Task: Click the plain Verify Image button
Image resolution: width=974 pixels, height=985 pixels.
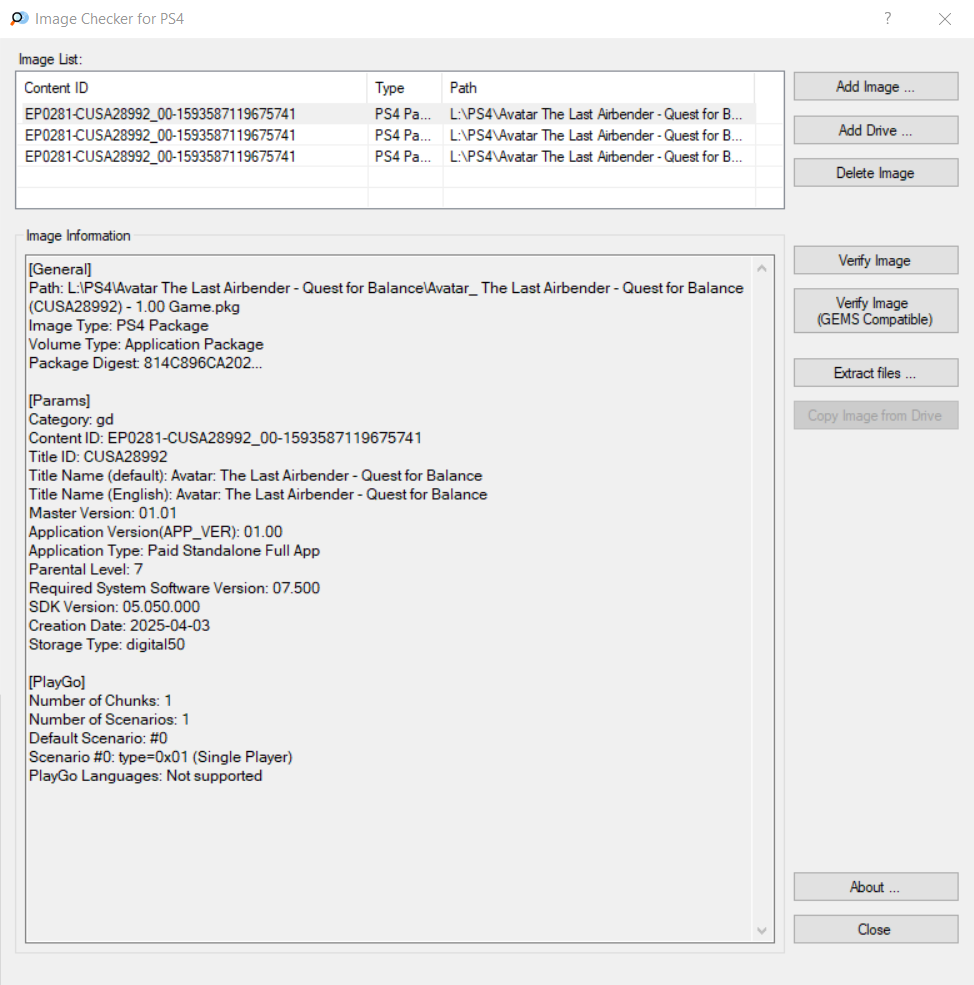Action: point(875,260)
